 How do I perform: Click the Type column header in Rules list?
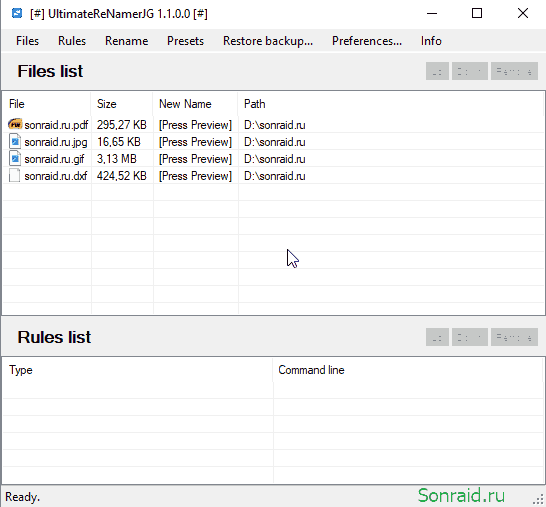pos(138,370)
